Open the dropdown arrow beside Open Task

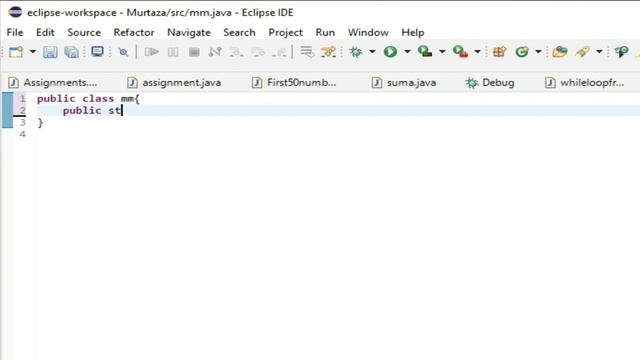click(599, 52)
